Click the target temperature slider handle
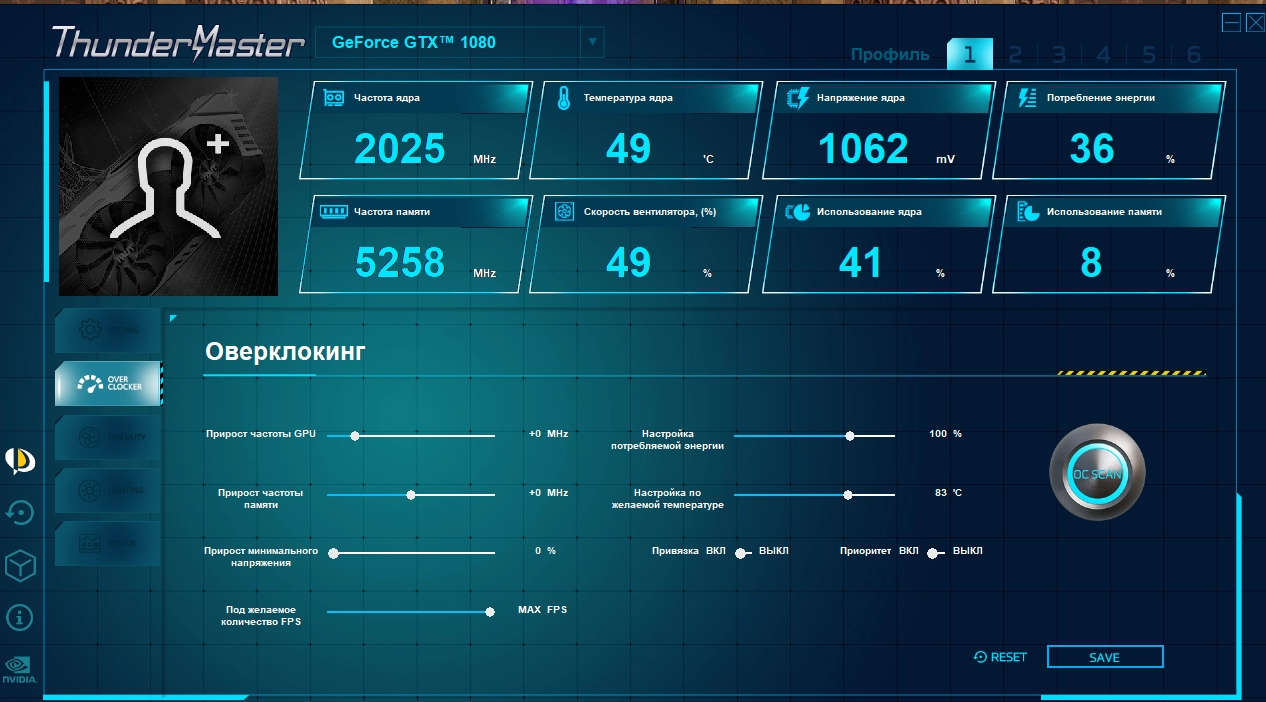The width and height of the screenshot is (1266, 702). [848, 495]
